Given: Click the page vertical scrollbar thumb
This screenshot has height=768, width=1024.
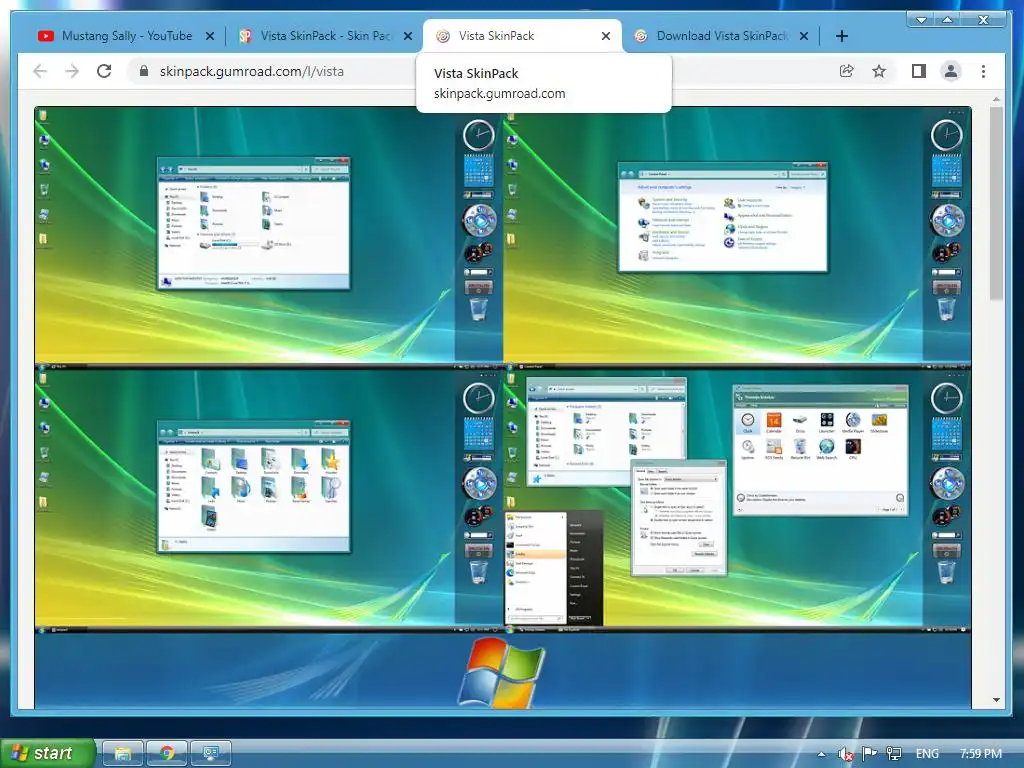Looking at the screenshot, I should (996, 203).
